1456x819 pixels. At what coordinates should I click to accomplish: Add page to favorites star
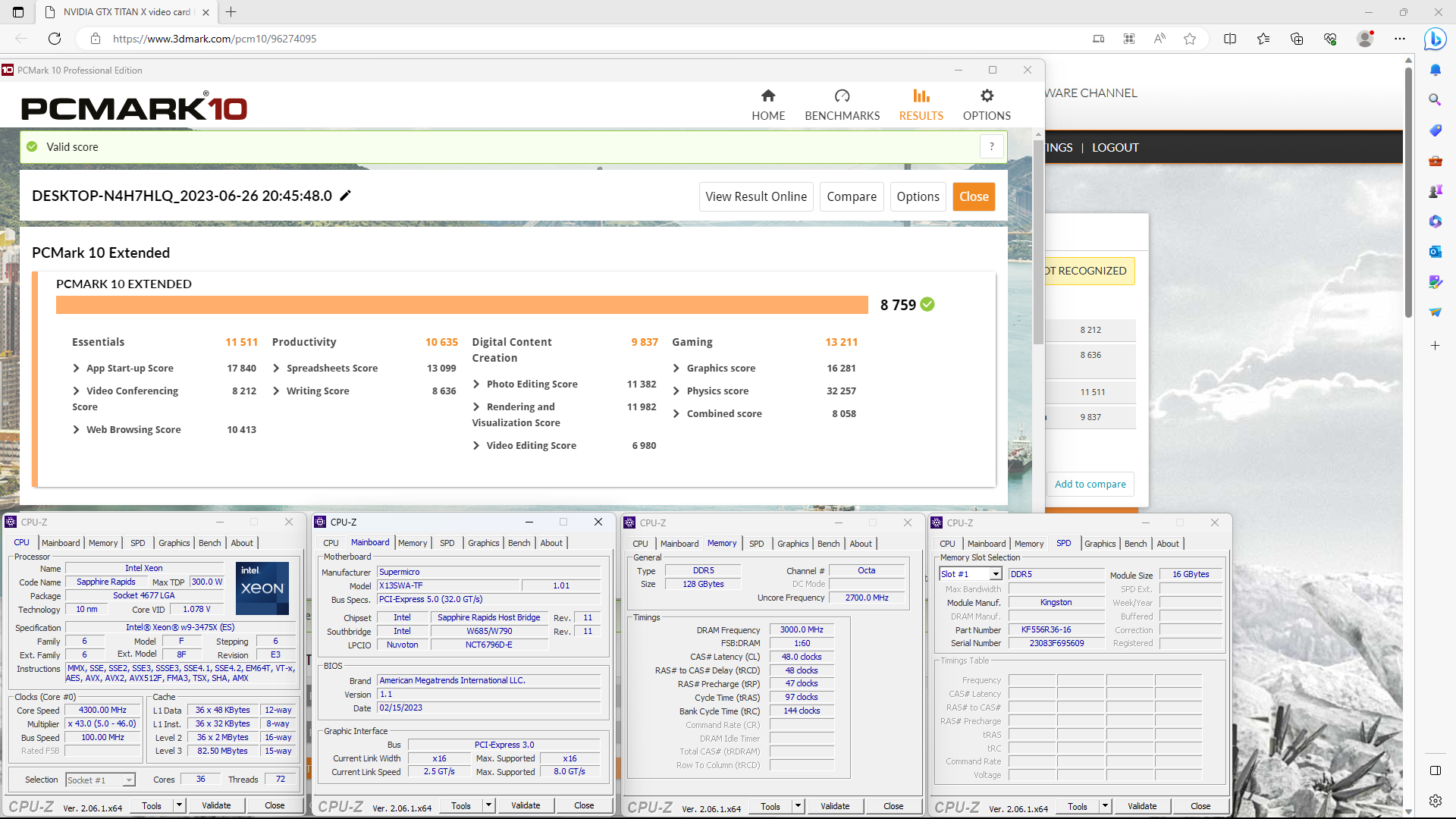coord(1190,39)
